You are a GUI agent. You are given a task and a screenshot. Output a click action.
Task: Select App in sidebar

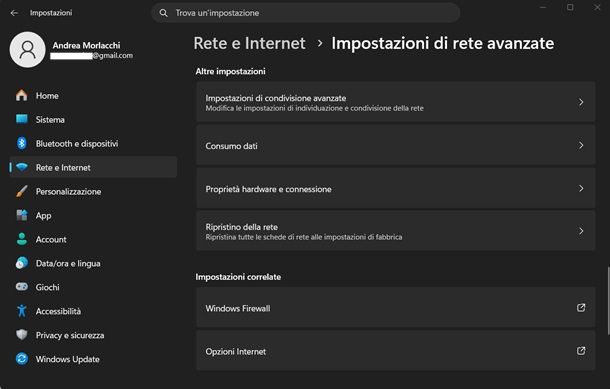93,216
